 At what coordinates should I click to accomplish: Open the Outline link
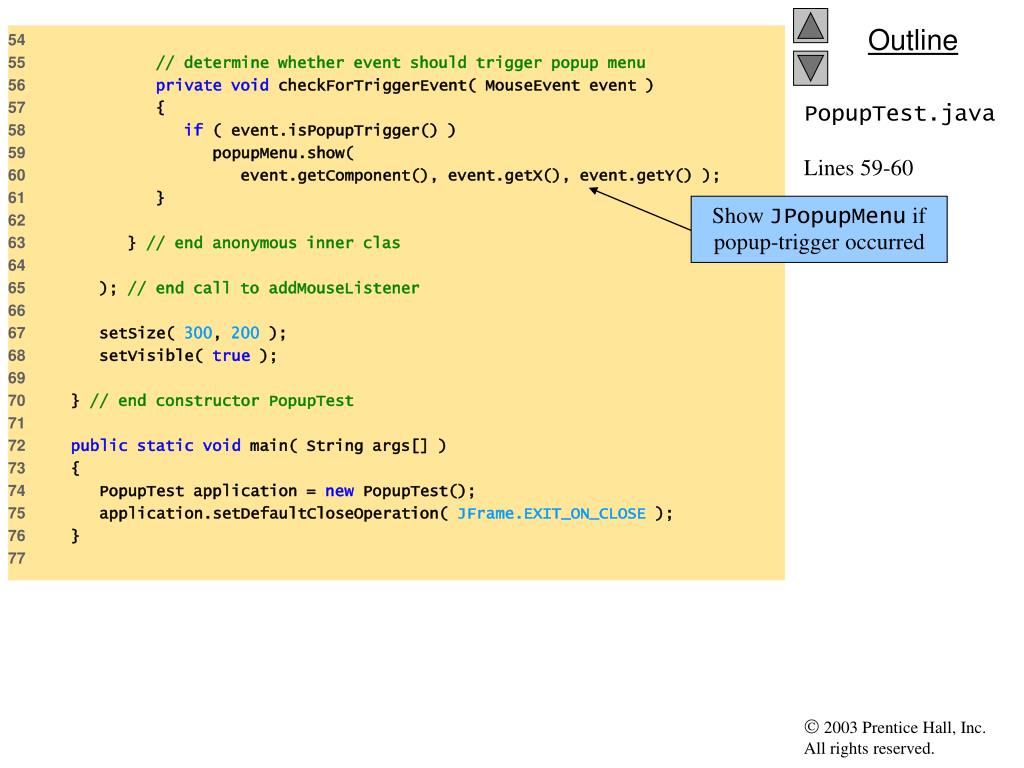912,40
